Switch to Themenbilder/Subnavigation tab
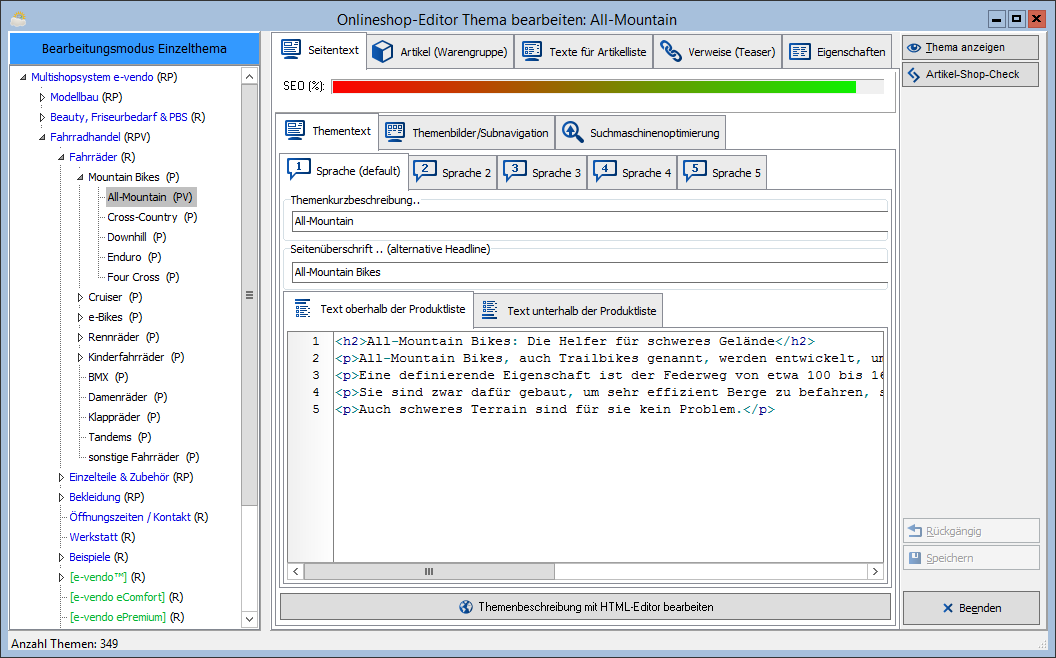 point(467,133)
